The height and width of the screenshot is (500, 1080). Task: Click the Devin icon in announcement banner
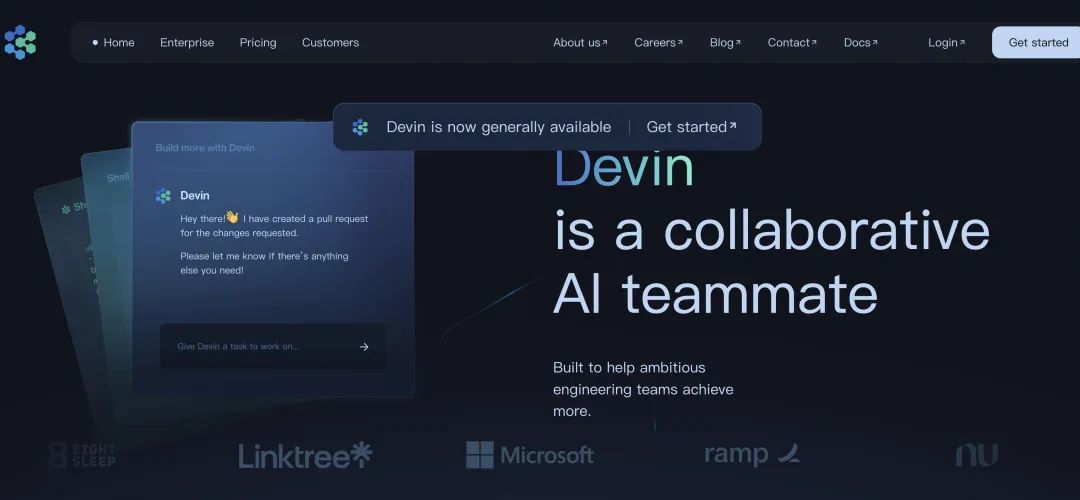(x=361, y=127)
